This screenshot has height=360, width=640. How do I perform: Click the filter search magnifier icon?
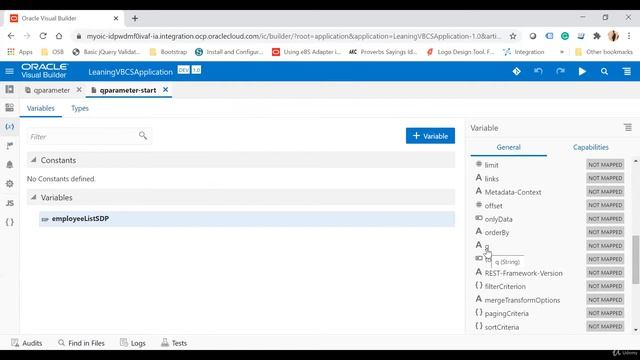click(x=142, y=135)
